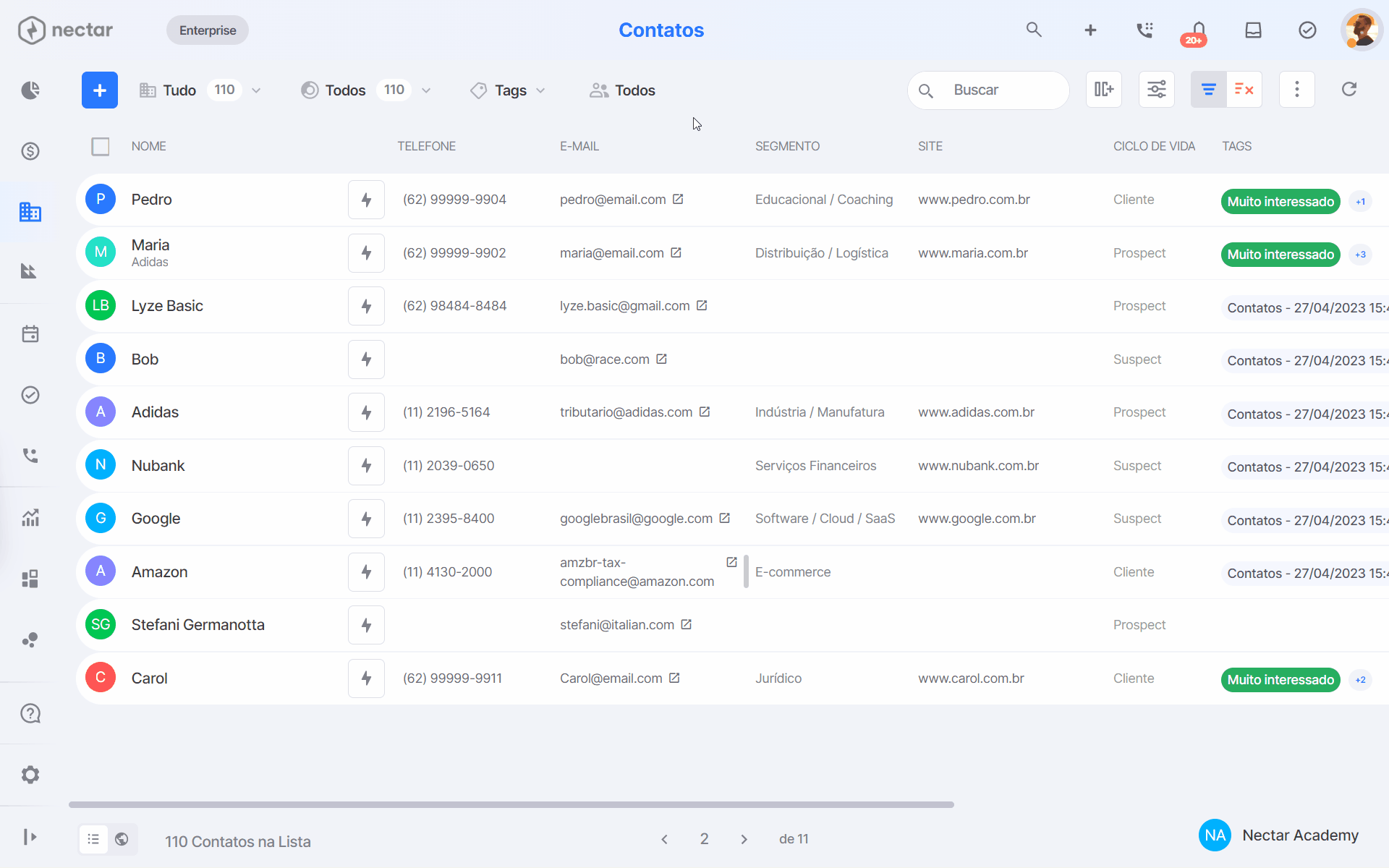Select the Todos users filter

(623, 90)
